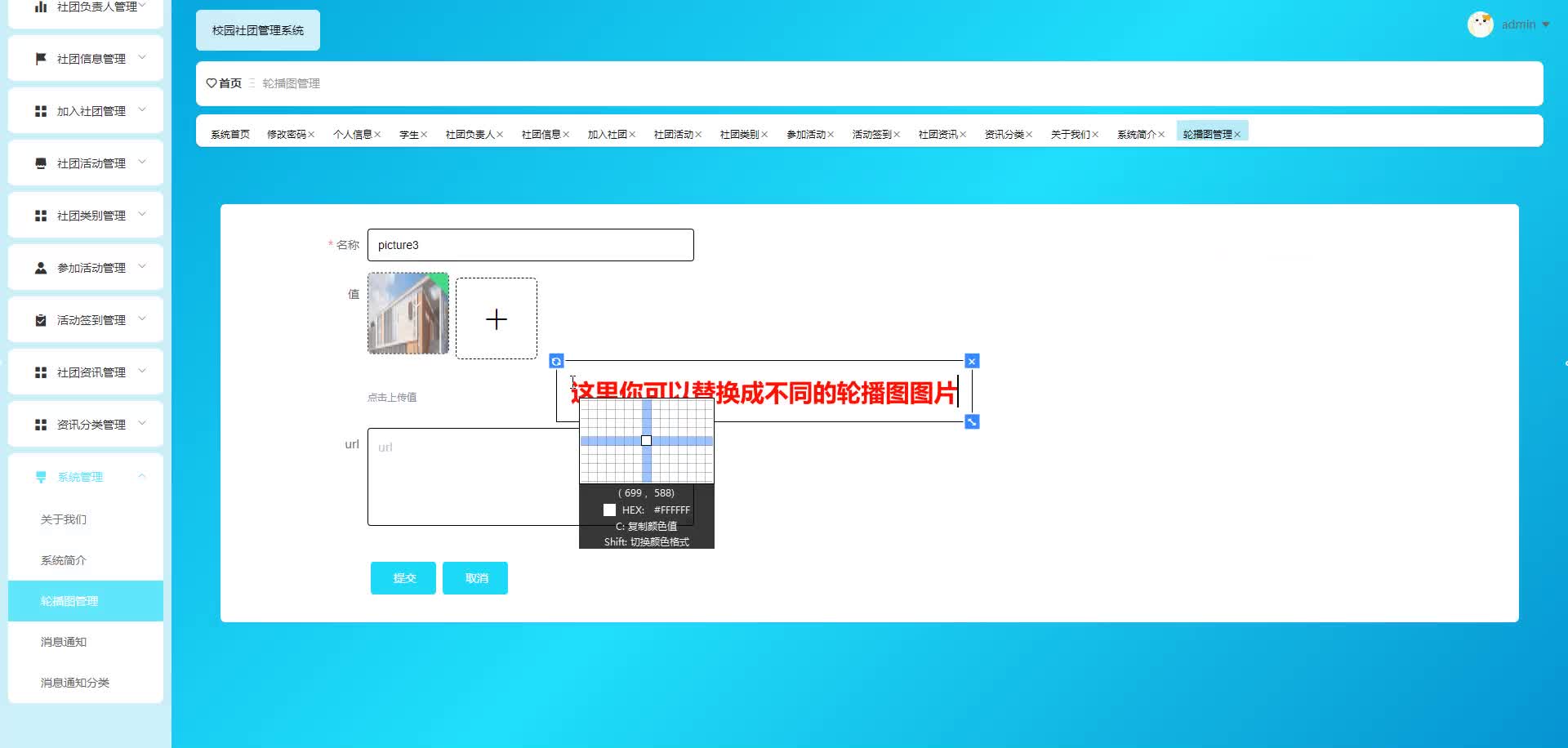Click the rotate handle on the annotation box

coord(556,361)
